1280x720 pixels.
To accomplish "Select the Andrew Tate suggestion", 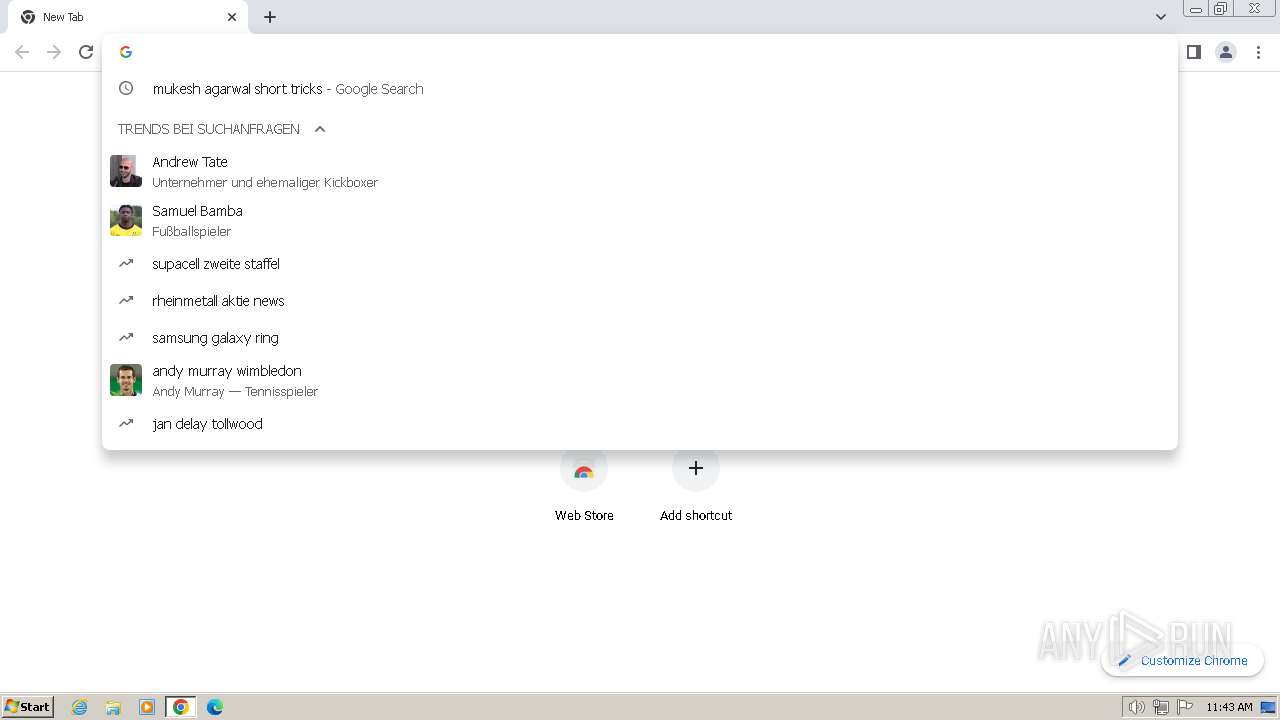I will [x=640, y=171].
